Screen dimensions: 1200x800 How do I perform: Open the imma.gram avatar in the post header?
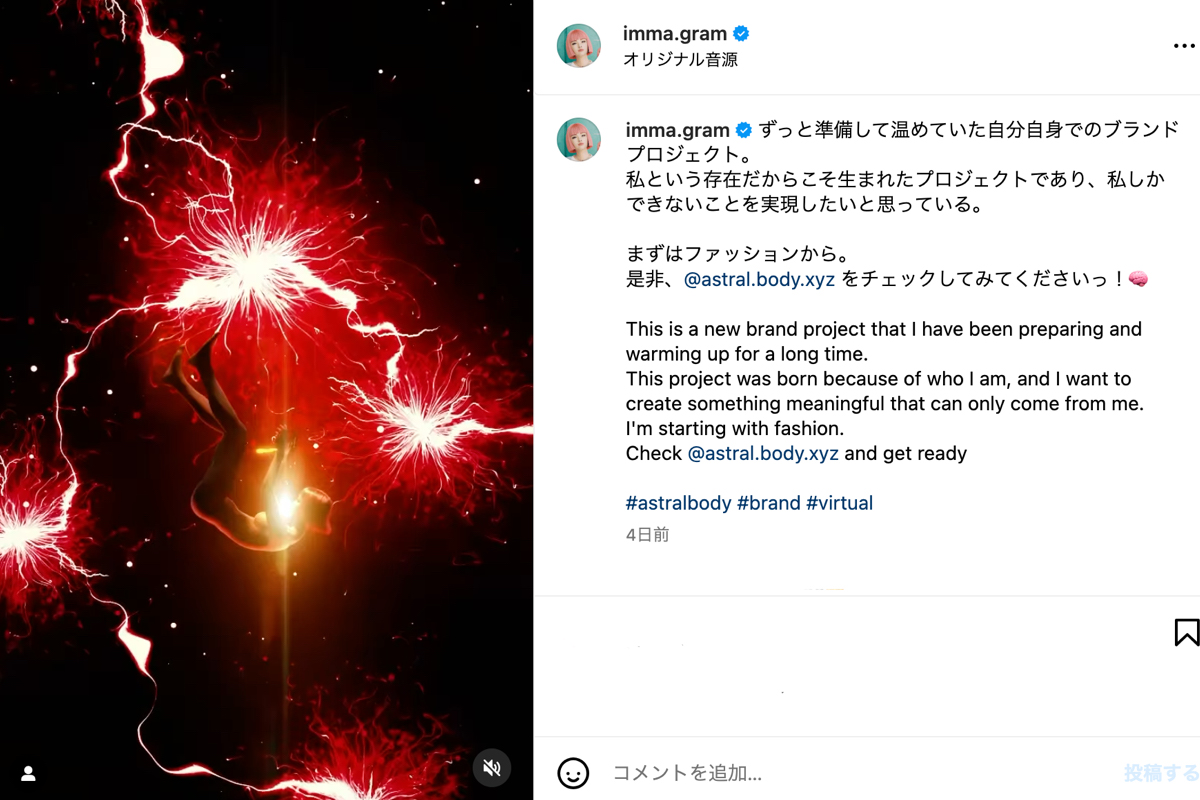(579, 46)
